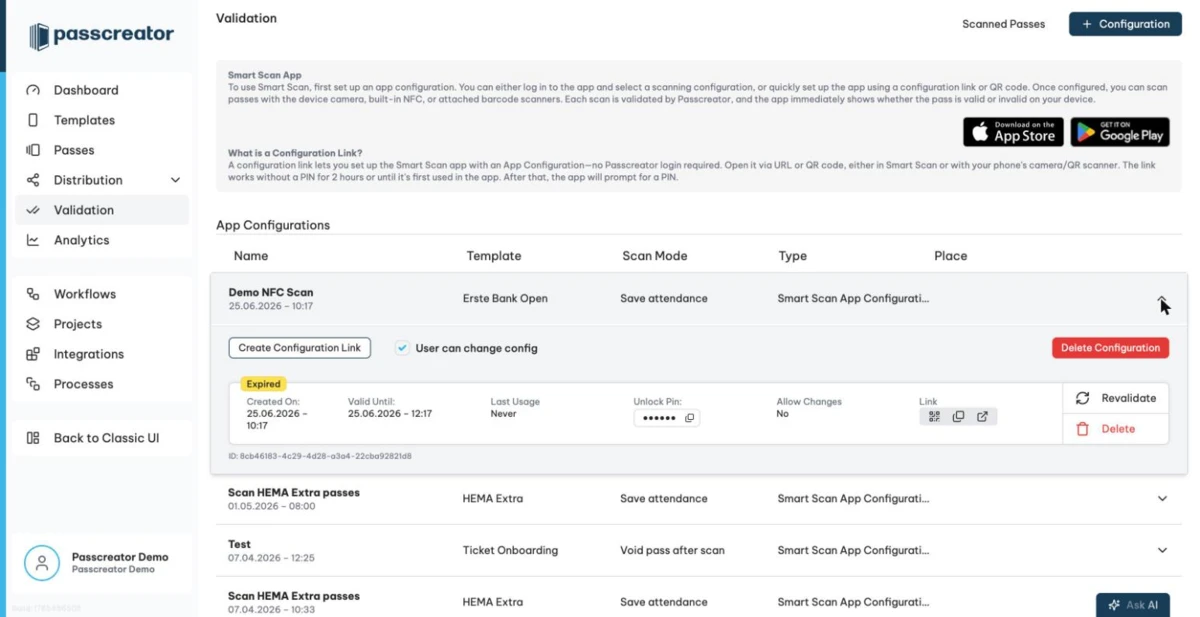Click the red trash icon
This screenshot has height=617, width=1200.
pyautogui.click(x=1082, y=429)
